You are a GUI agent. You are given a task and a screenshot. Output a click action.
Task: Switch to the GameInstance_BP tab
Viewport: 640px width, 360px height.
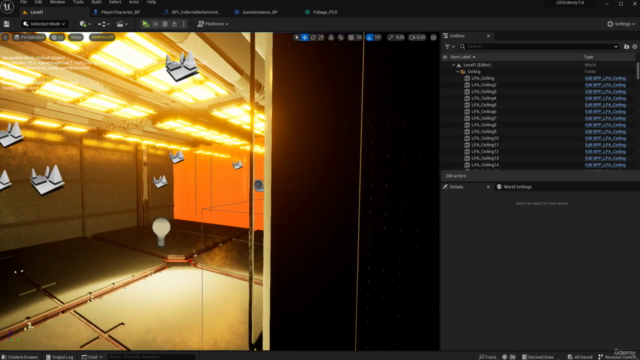point(260,12)
